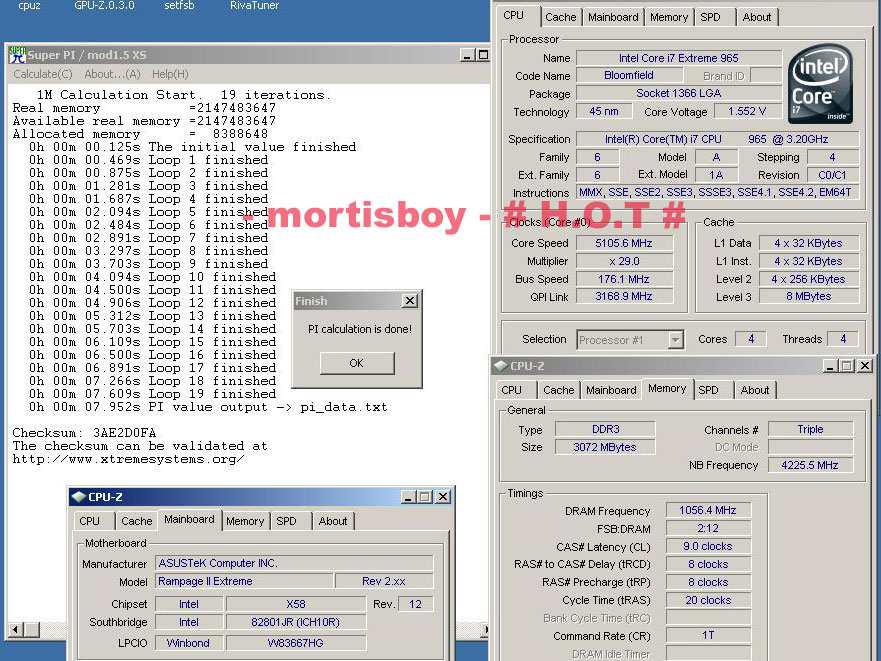Switch to Memory tab in top CPU-Z window
The image size is (881, 661).
click(x=669, y=17)
